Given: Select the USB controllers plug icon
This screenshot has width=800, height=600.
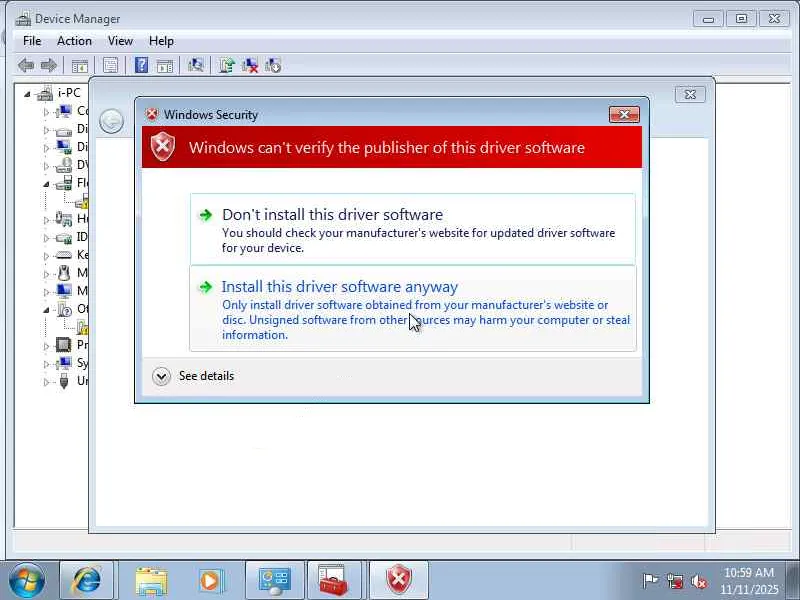Looking at the screenshot, I should pyautogui.click(x=64, y=381).
